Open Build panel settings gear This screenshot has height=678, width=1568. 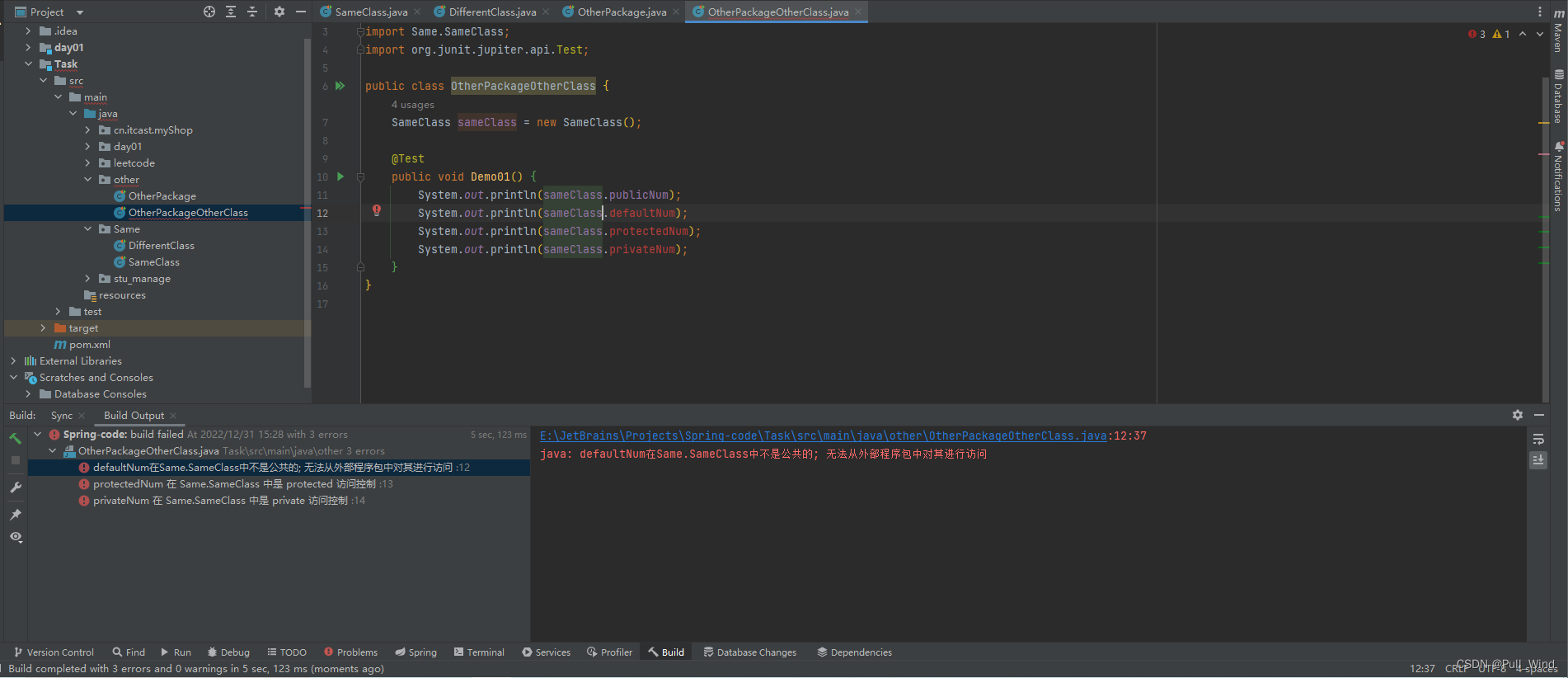[x=1518, y=415]
